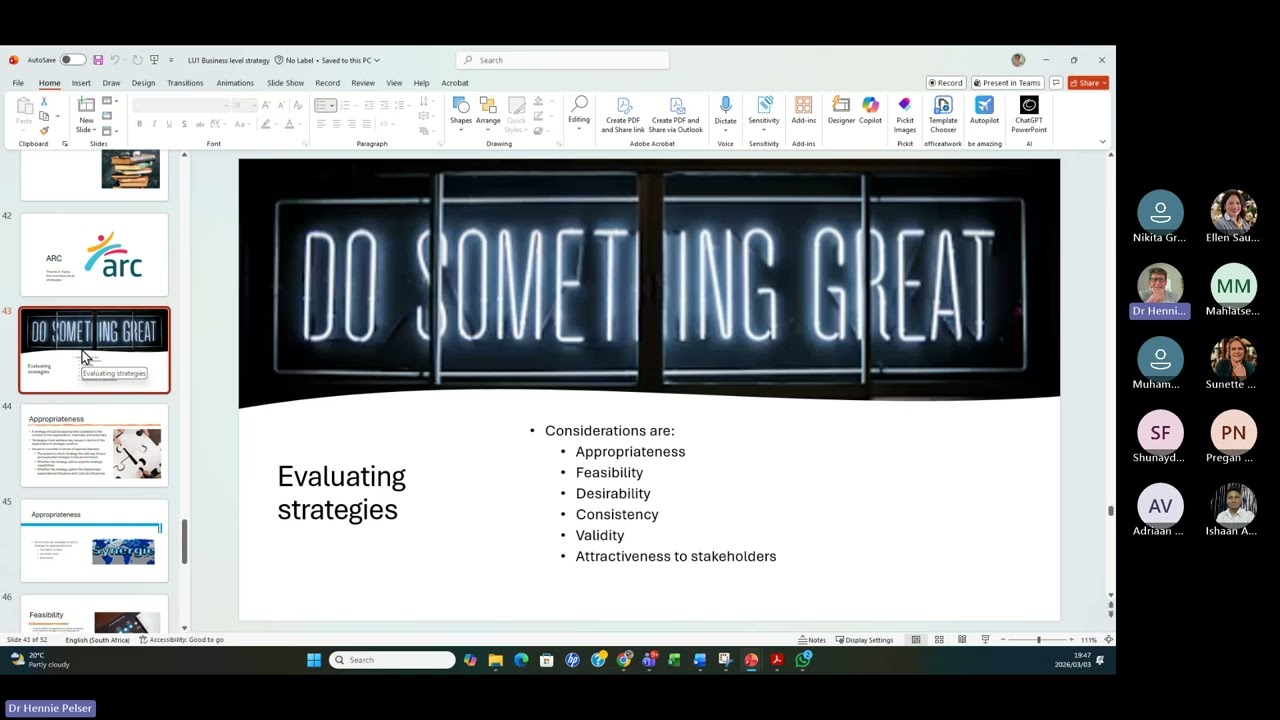The width and height of the screenshot is (1280, 720).
Task: Launch Copilot from the ribbon
Action: tap(870, 112)
